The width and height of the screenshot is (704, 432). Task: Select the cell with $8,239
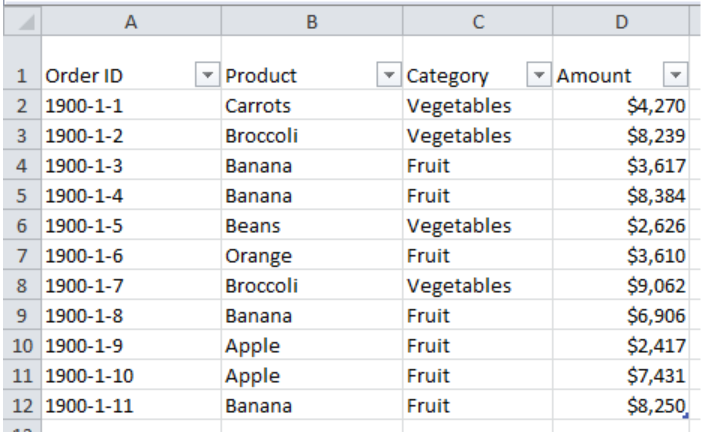tap(621, 136)
